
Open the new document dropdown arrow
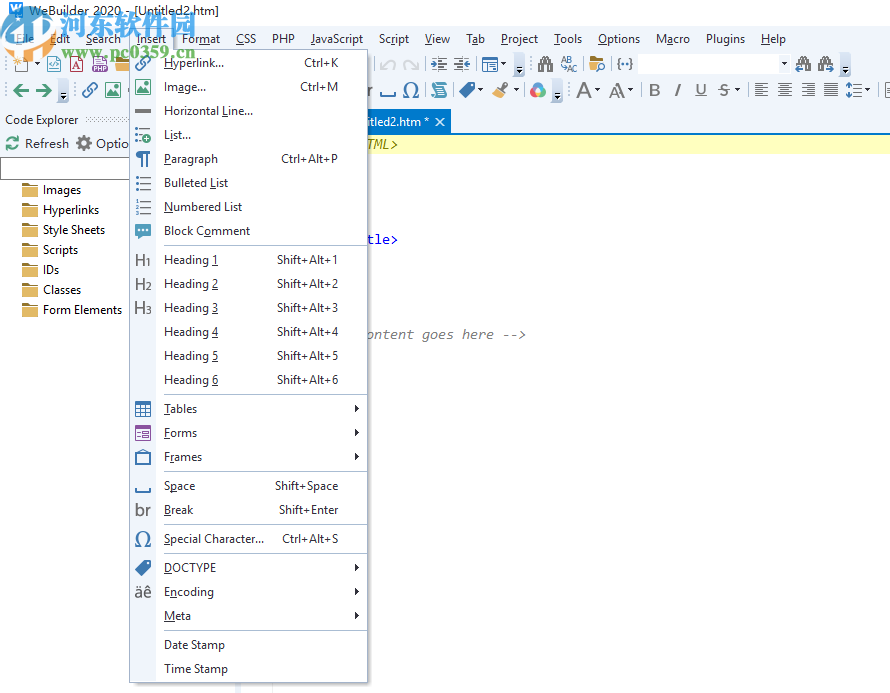[37, 64]
